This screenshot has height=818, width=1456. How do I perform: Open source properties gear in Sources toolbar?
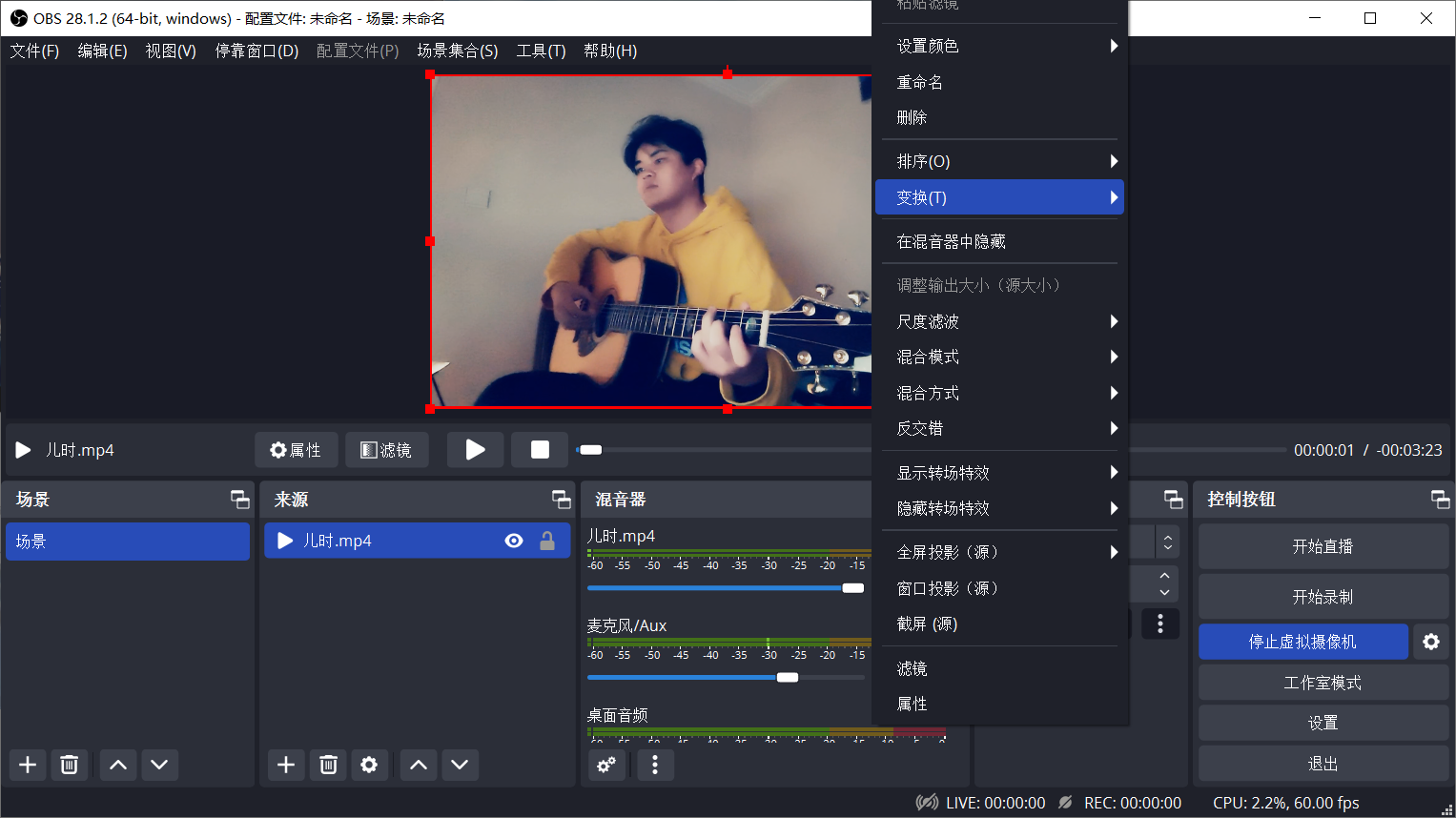tap(369, 765)
